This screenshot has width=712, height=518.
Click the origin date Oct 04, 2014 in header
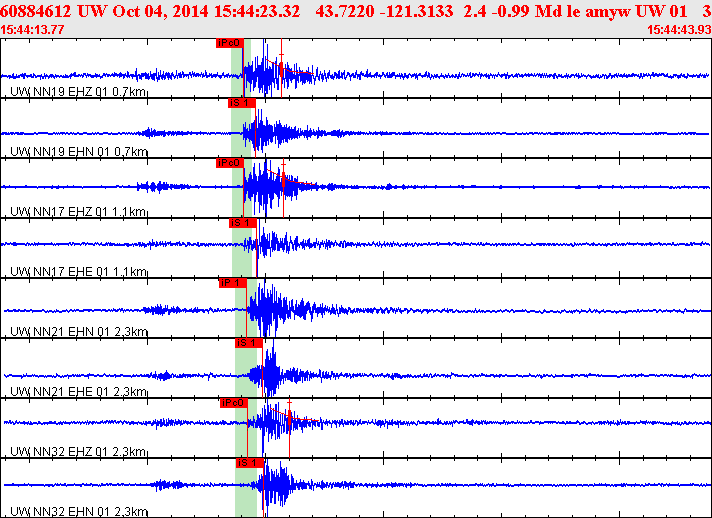pos(159,11)
